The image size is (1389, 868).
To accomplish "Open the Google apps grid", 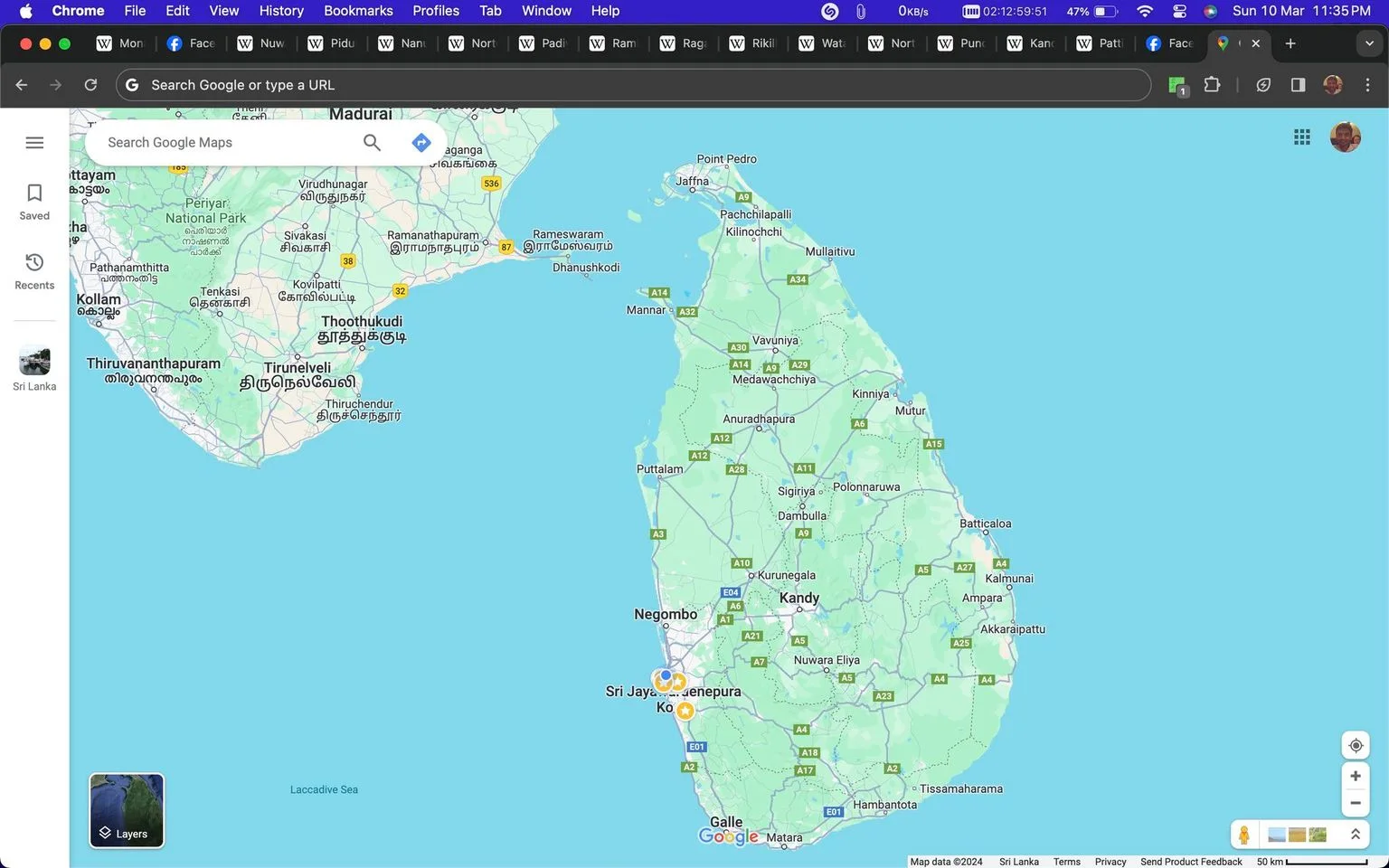I will pyautogui.click(x=1302, y=137).
